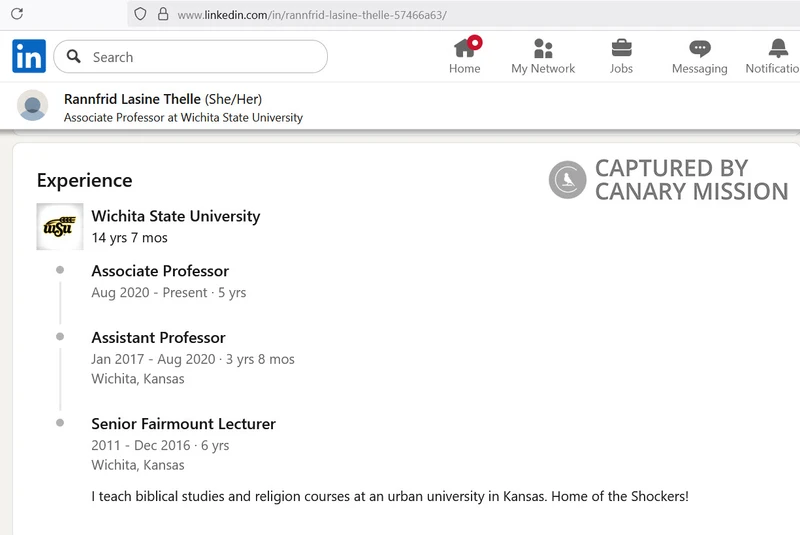Select the LinkedIn URL in the address bar
This screenshot has height=535, width=800.
coord(312,15)
